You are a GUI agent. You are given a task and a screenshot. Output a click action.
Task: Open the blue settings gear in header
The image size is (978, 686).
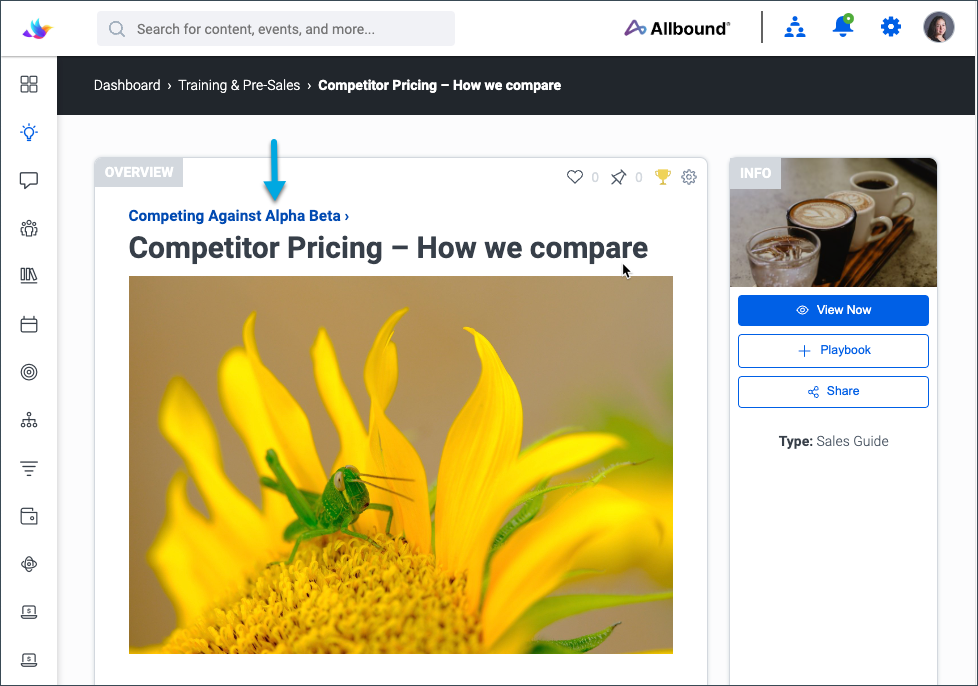coord(891,27)
